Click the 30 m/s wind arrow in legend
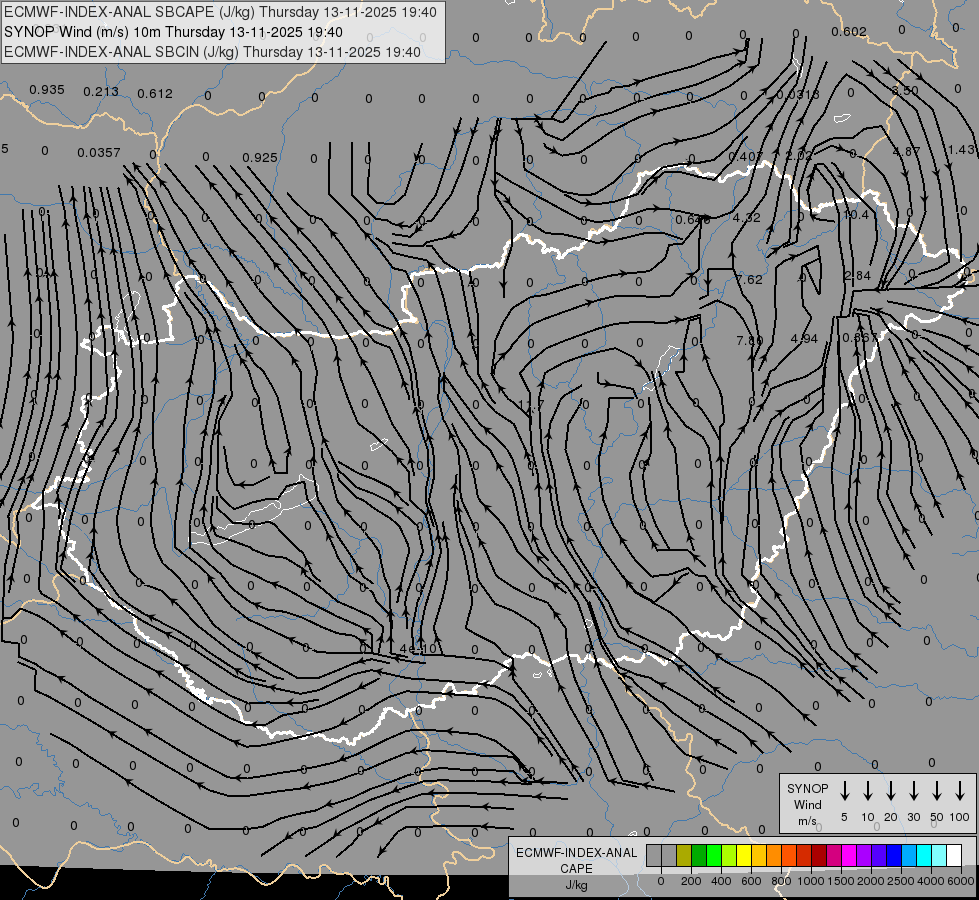The height and width of the screenshot is (900, 979). [913, 791]
